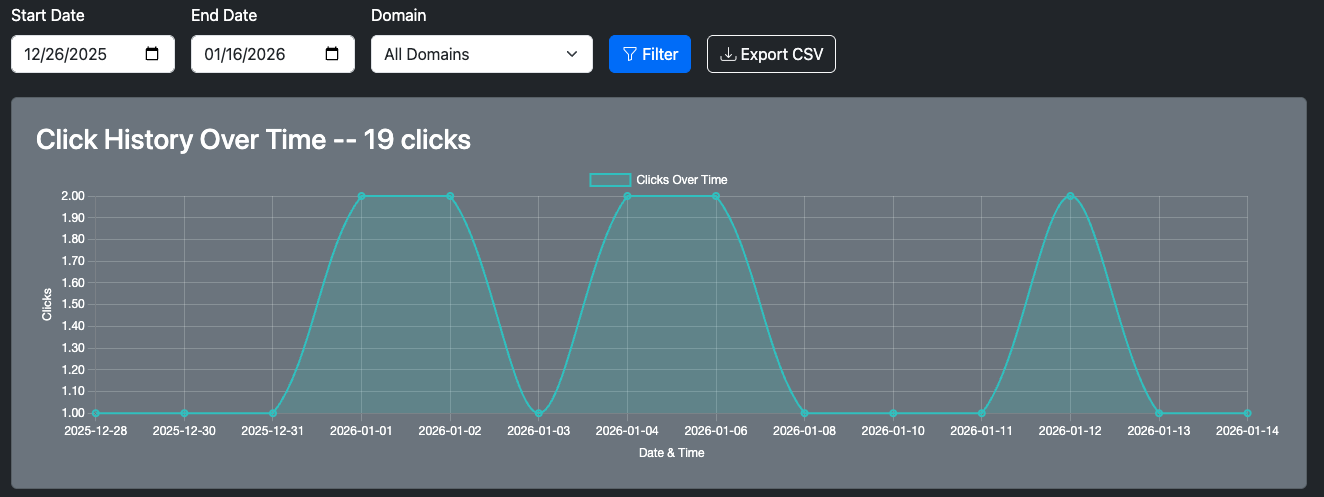Image resolution: width=1324 pixels, height=497 pixels.
Task: Click the funnel icon on Filter button
Action: pyautogui.click(x=629, y=54)
